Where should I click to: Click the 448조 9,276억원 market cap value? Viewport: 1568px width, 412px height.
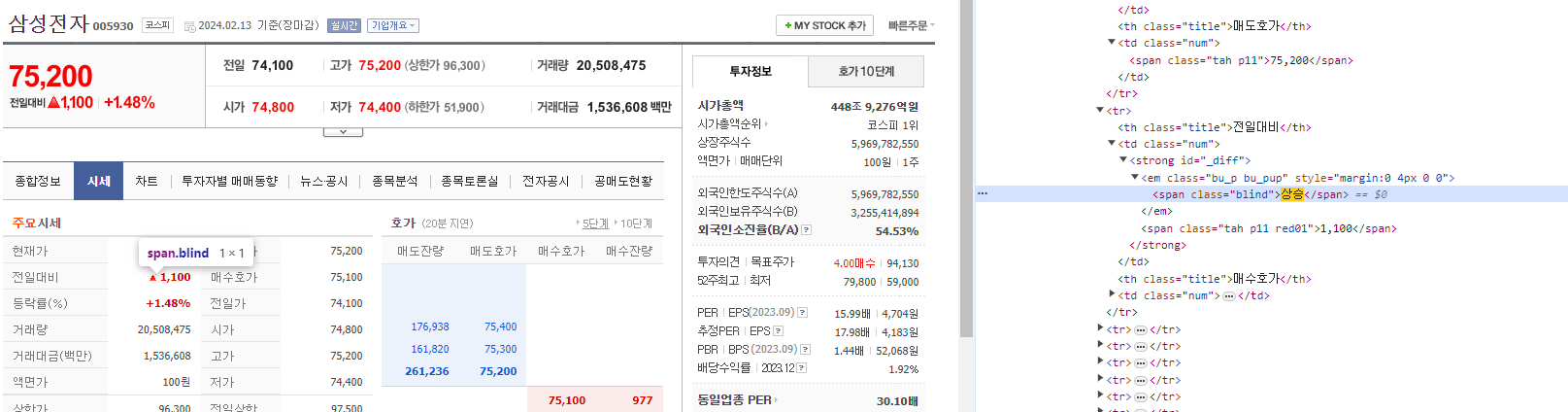874,107
